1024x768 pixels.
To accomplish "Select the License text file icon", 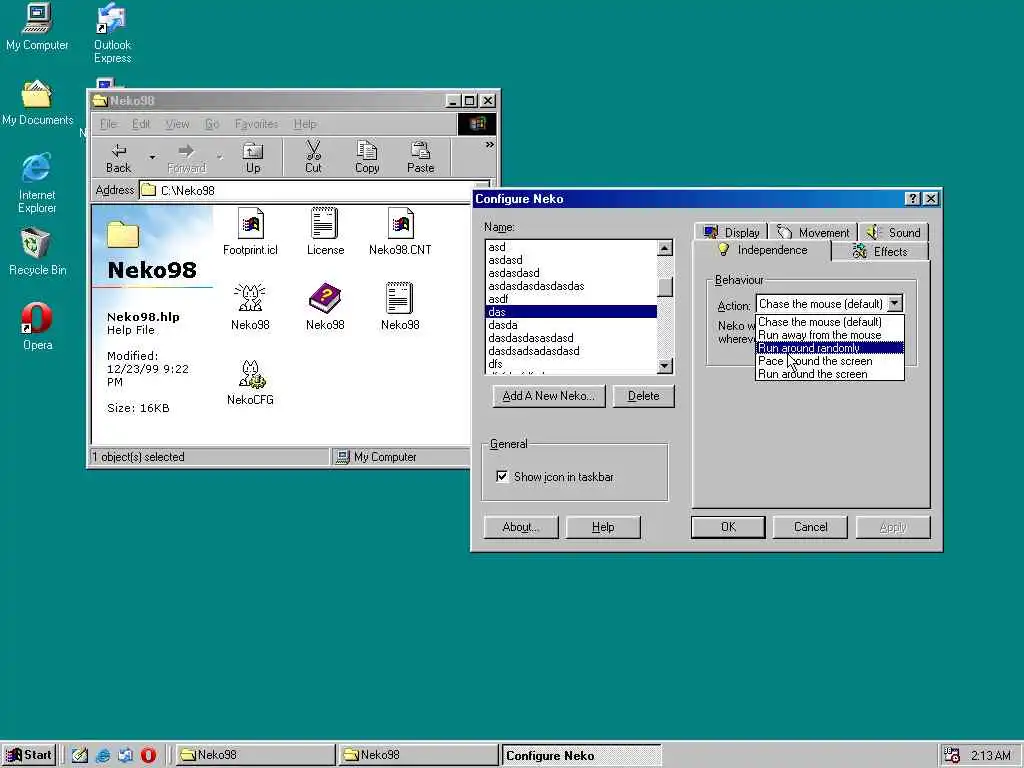I will (325, 231).
